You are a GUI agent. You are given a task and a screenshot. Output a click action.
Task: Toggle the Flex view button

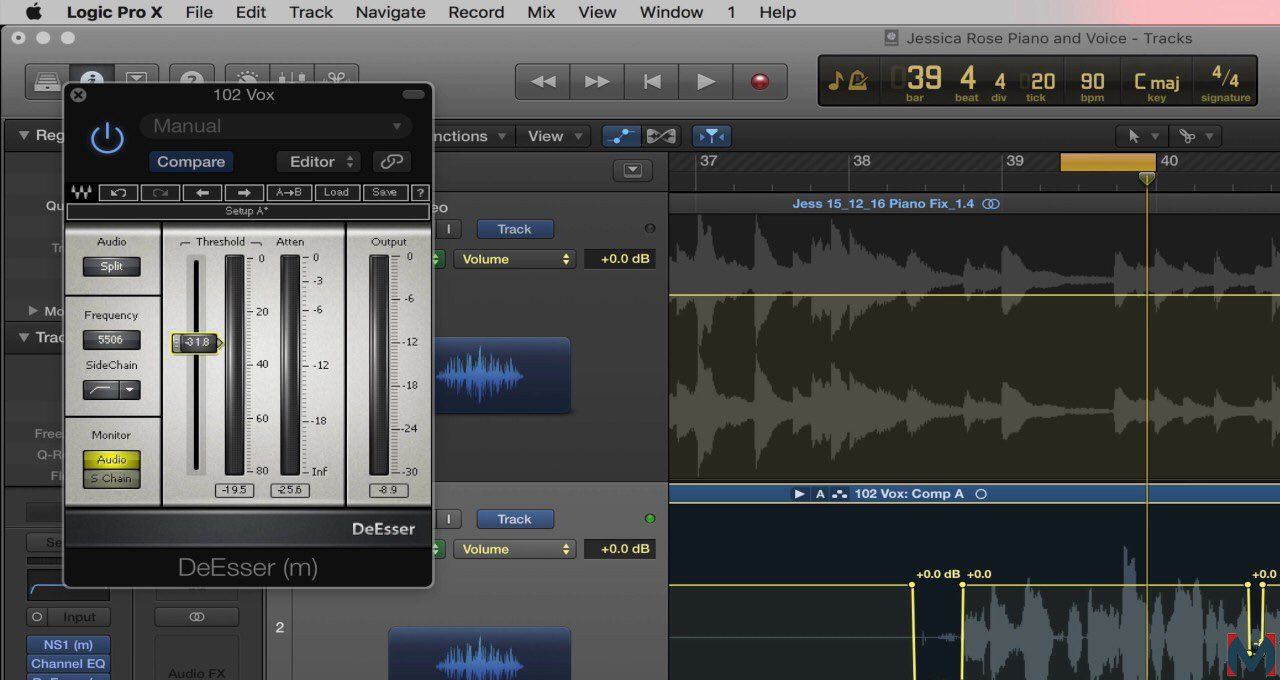tap(661, 136)
